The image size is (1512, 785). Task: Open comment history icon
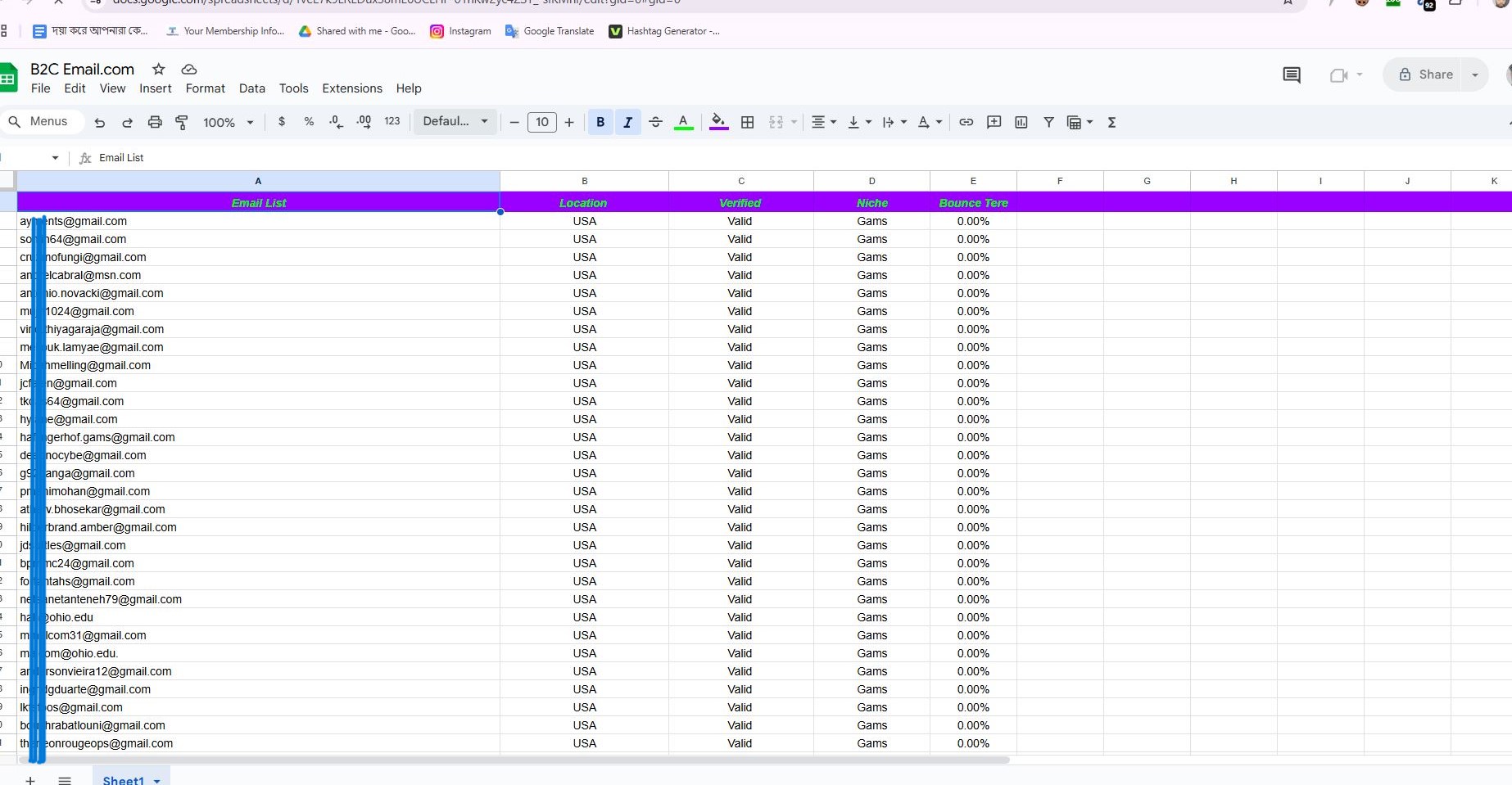click(x=1292, y=74)
